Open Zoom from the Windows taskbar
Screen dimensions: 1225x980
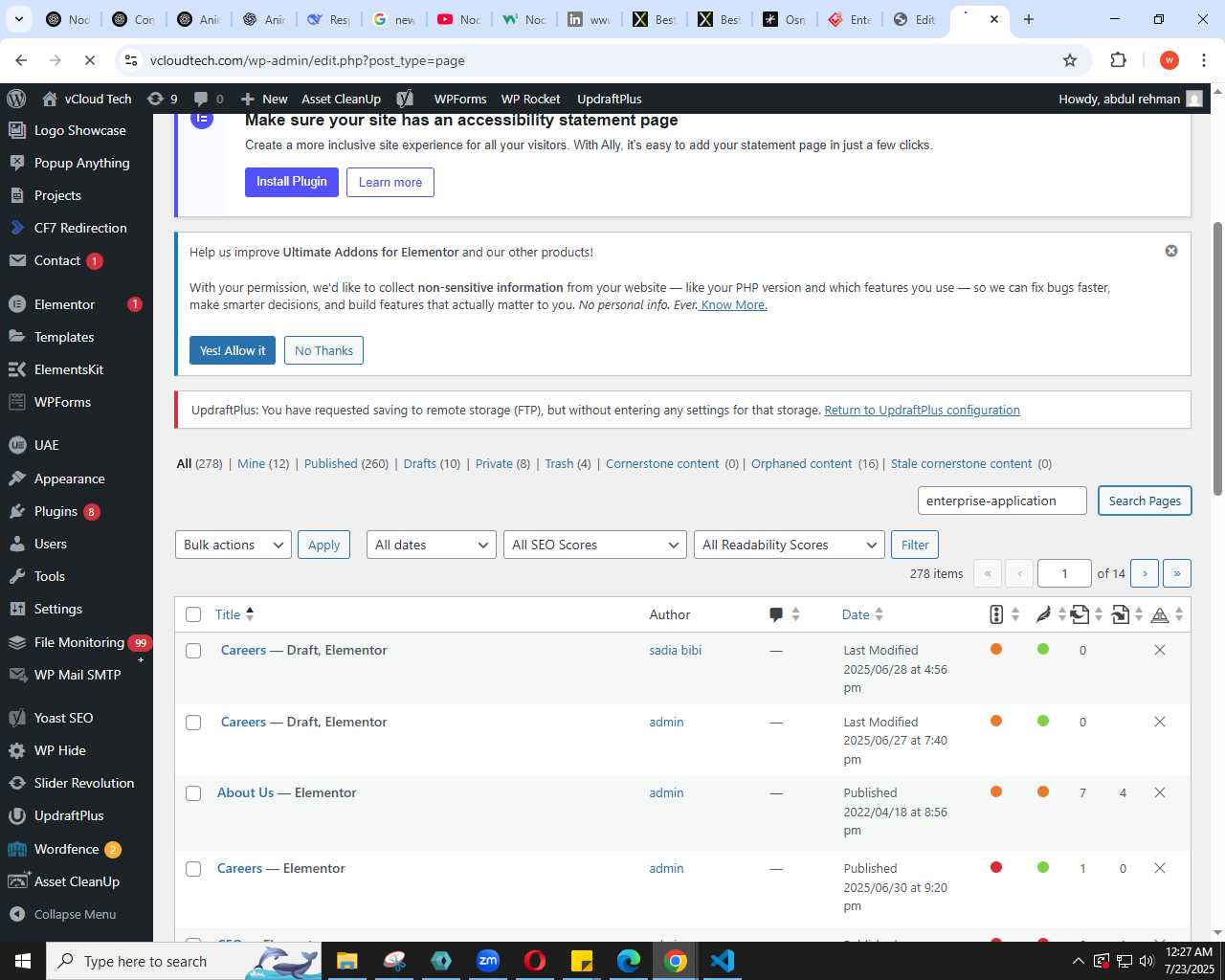488,961
